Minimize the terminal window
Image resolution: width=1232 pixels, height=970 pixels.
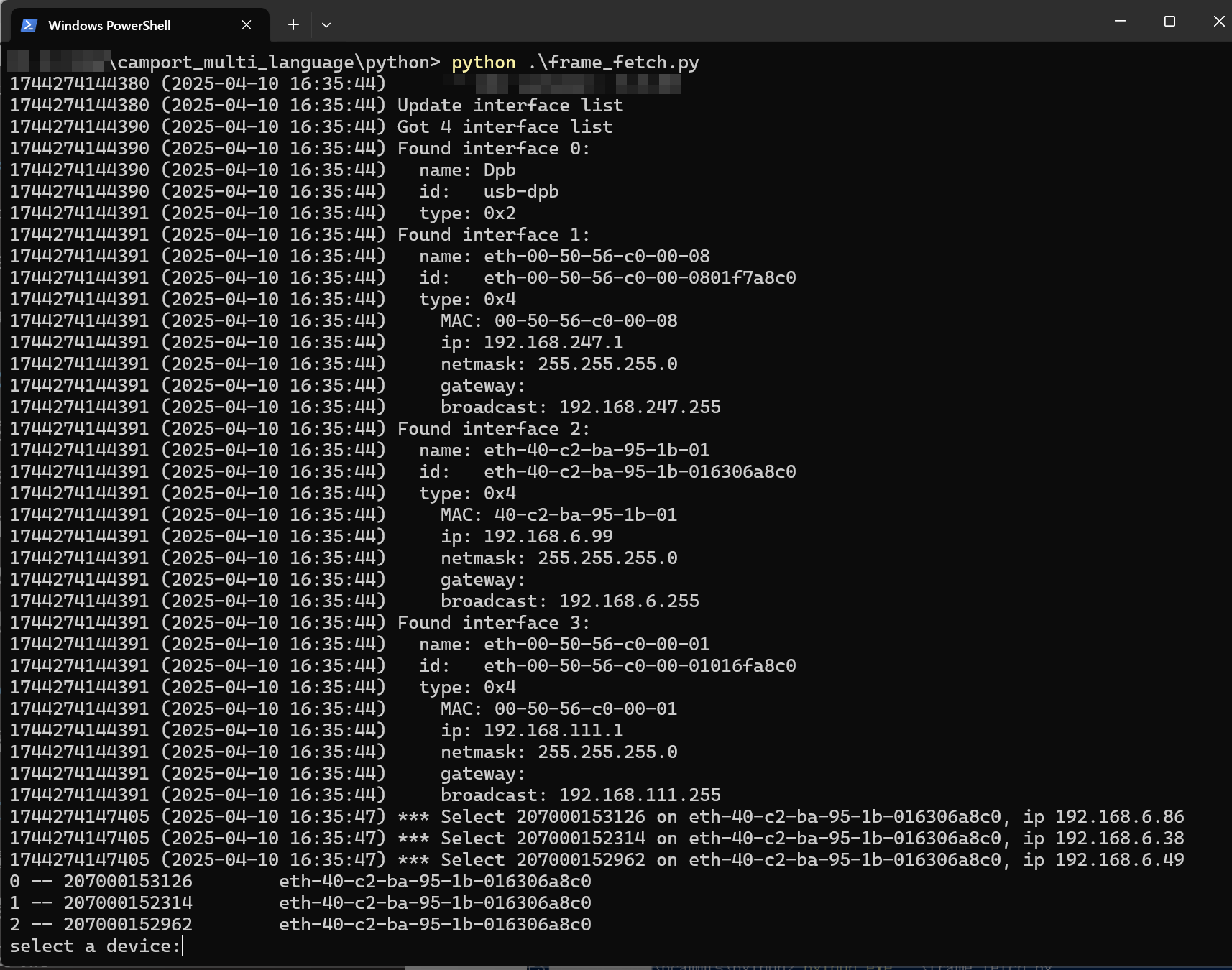[1120, 22]
